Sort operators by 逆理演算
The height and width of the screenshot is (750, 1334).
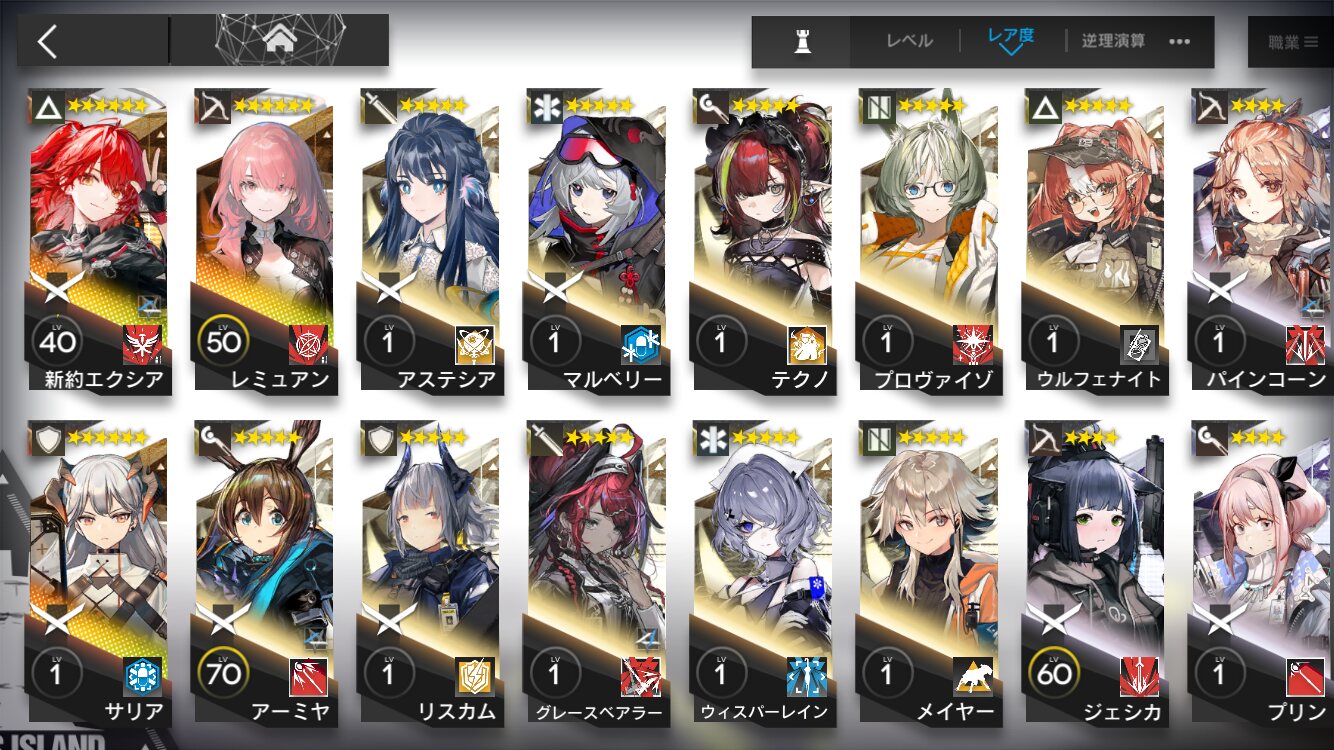coord(1113,41)
